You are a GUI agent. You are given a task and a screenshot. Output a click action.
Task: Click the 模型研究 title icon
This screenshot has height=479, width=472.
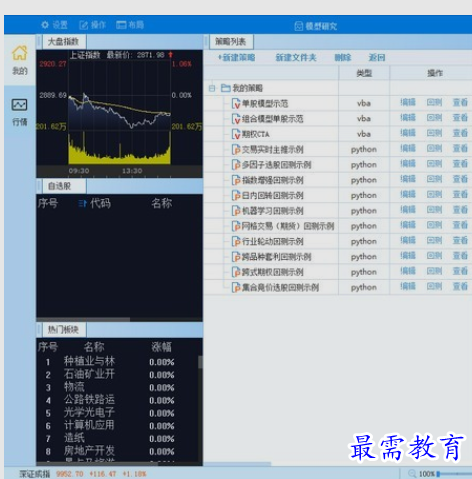(x=299, y=26)
